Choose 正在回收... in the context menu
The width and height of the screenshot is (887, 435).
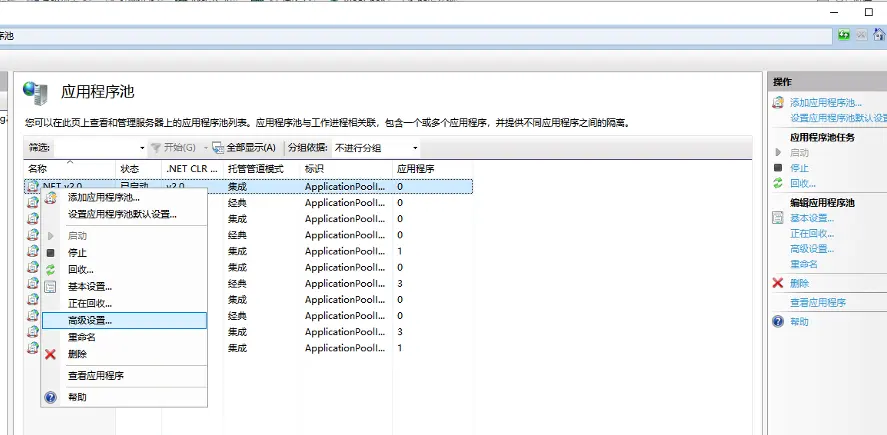[90, 304]
